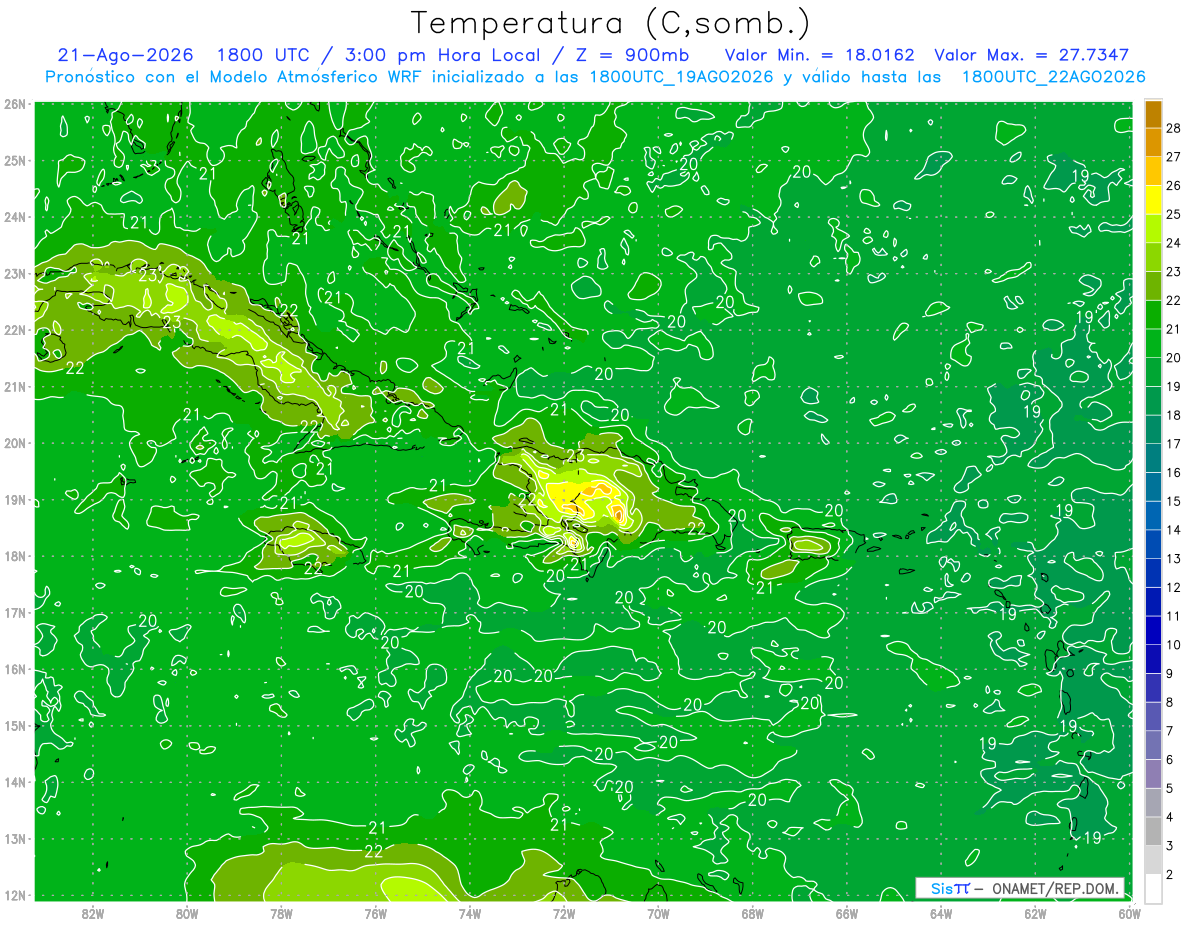Click the color scale label '22'
The width and height of the screenshot is (1200, 927).
coord(1174,300)
